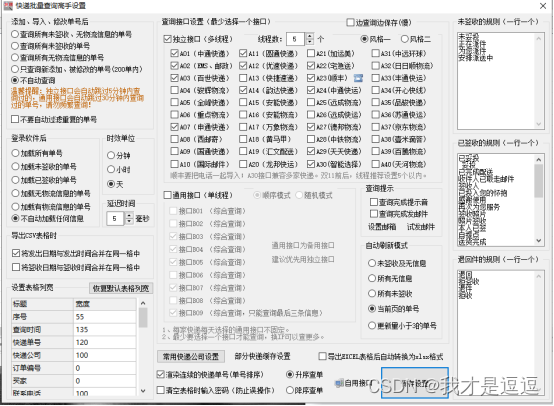Click the app icon in title bar

(8, 6)
